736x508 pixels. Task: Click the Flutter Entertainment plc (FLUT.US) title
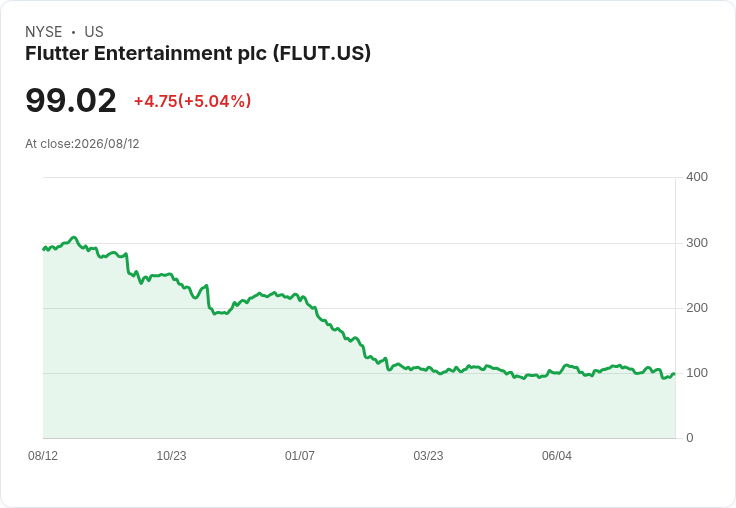point(198,54)
